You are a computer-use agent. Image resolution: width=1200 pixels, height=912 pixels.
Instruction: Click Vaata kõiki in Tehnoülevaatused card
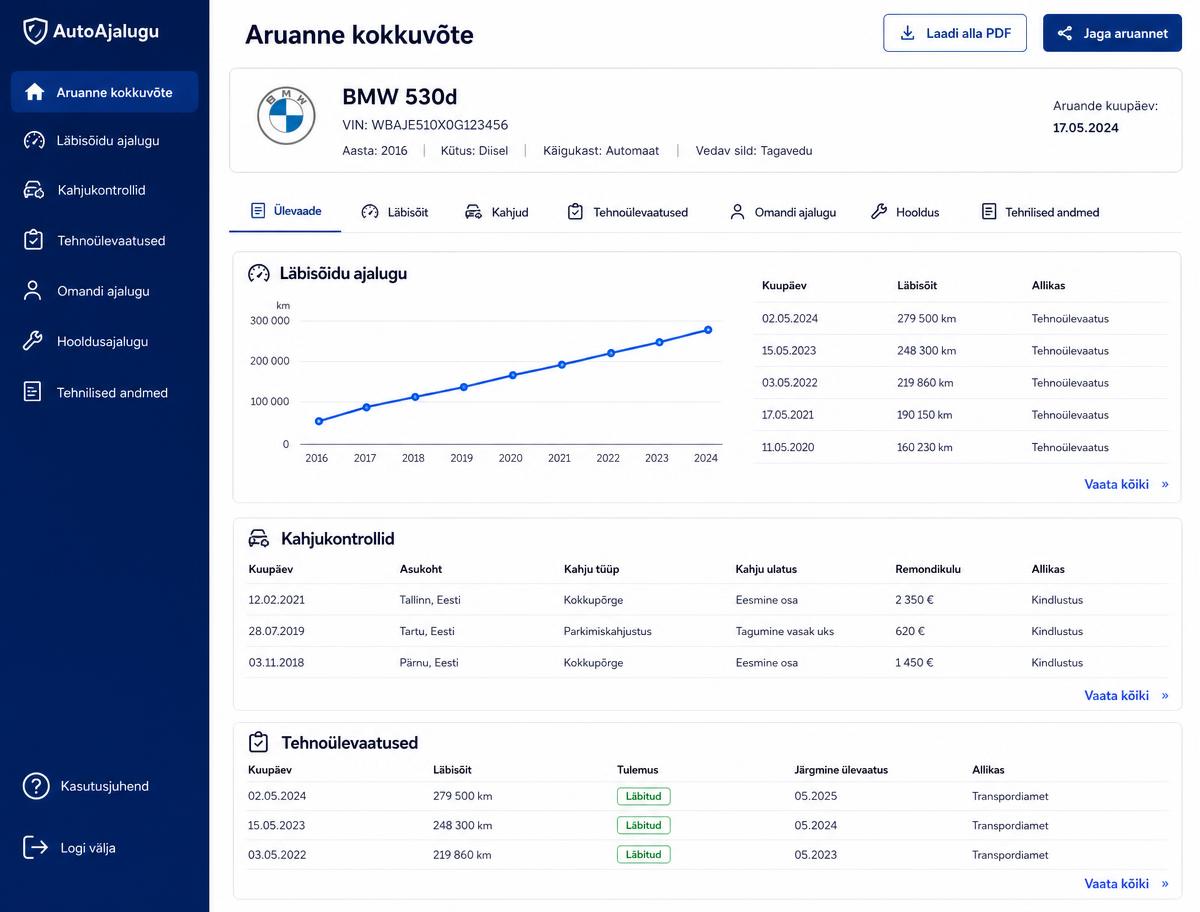click(x=1126, y=883)
